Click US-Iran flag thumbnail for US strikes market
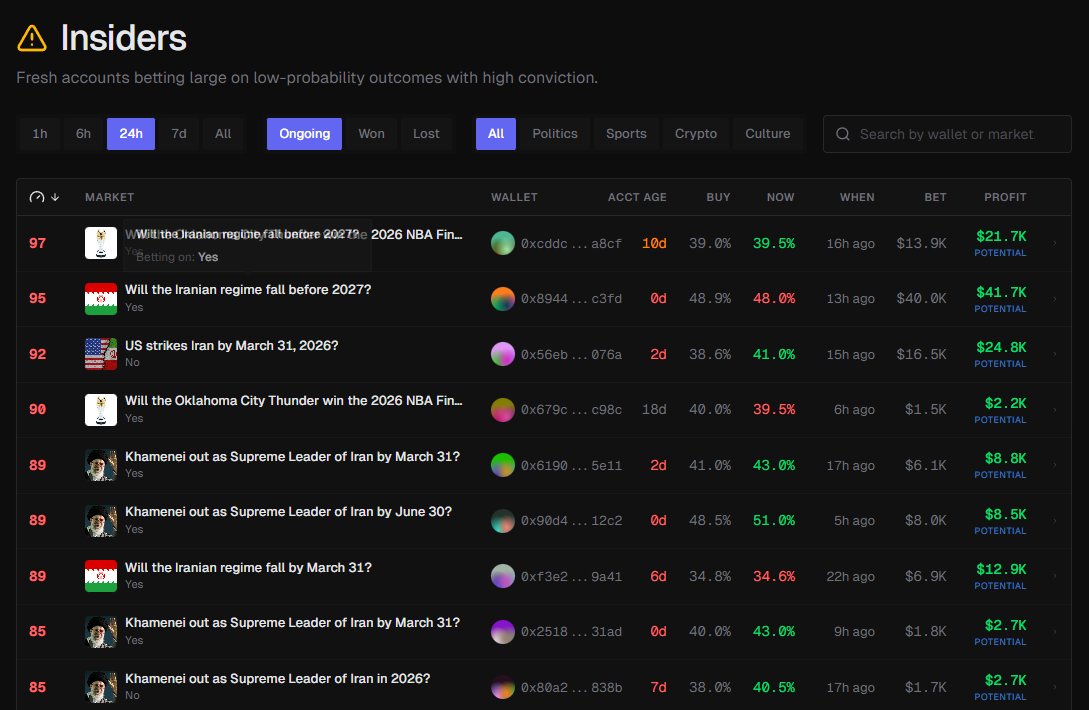Viewport: 1089px width, 710px height. coord(101,354)
